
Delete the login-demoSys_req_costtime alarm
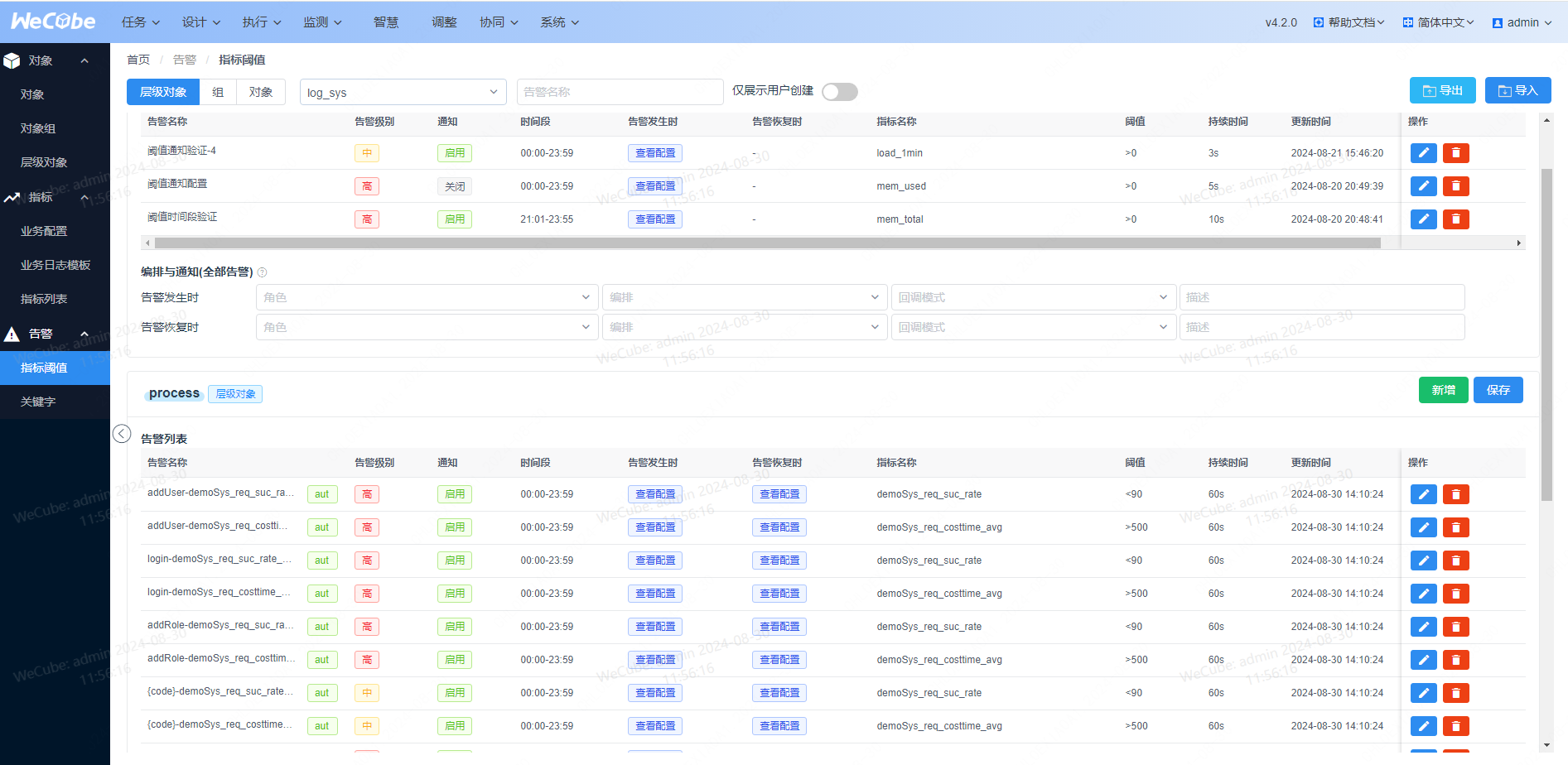pyautogui.click(x=1455, y=594)
